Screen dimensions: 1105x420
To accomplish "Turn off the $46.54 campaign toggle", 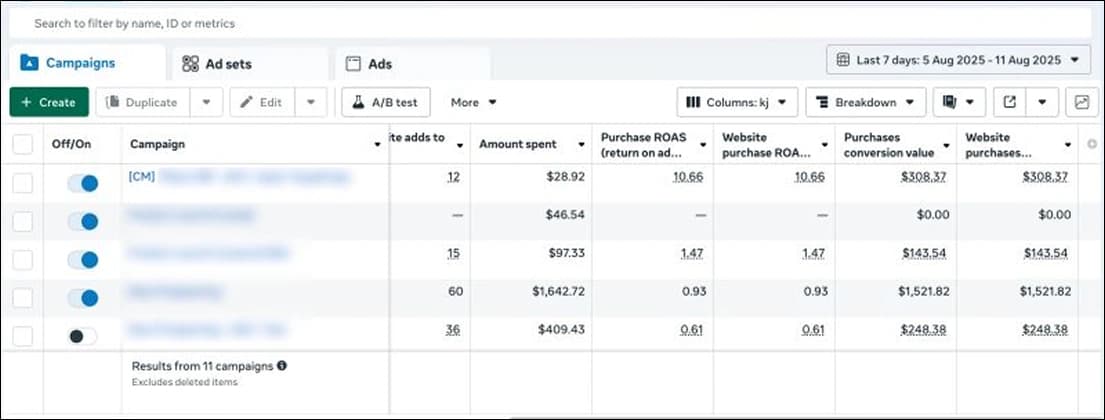I will coord(82,221).
